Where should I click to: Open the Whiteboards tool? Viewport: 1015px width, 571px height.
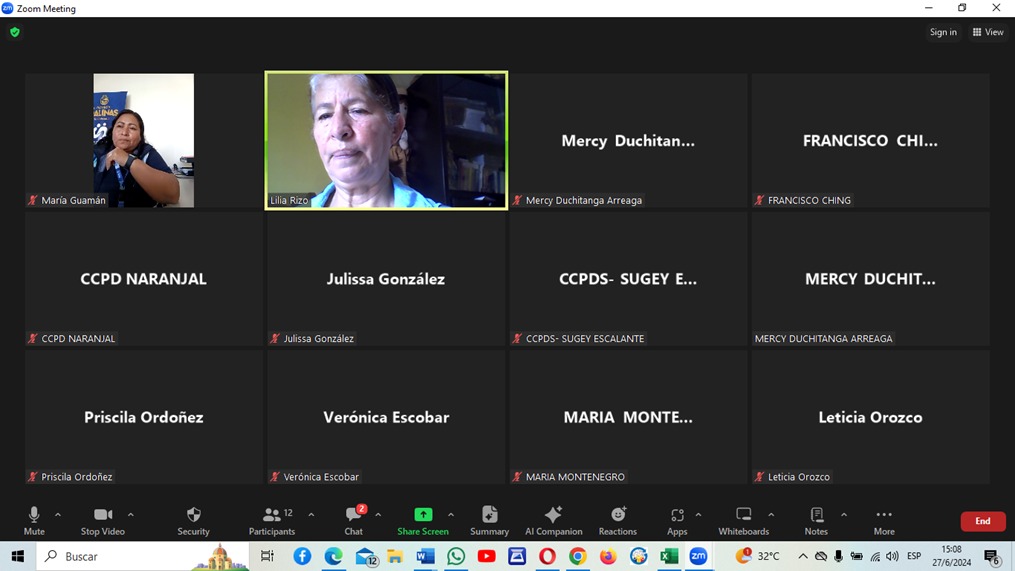tap(743, 520)
